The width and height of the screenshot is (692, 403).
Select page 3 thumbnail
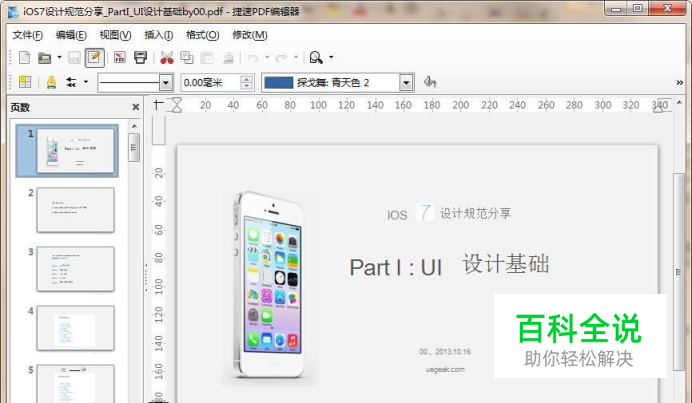coord(75,269)
